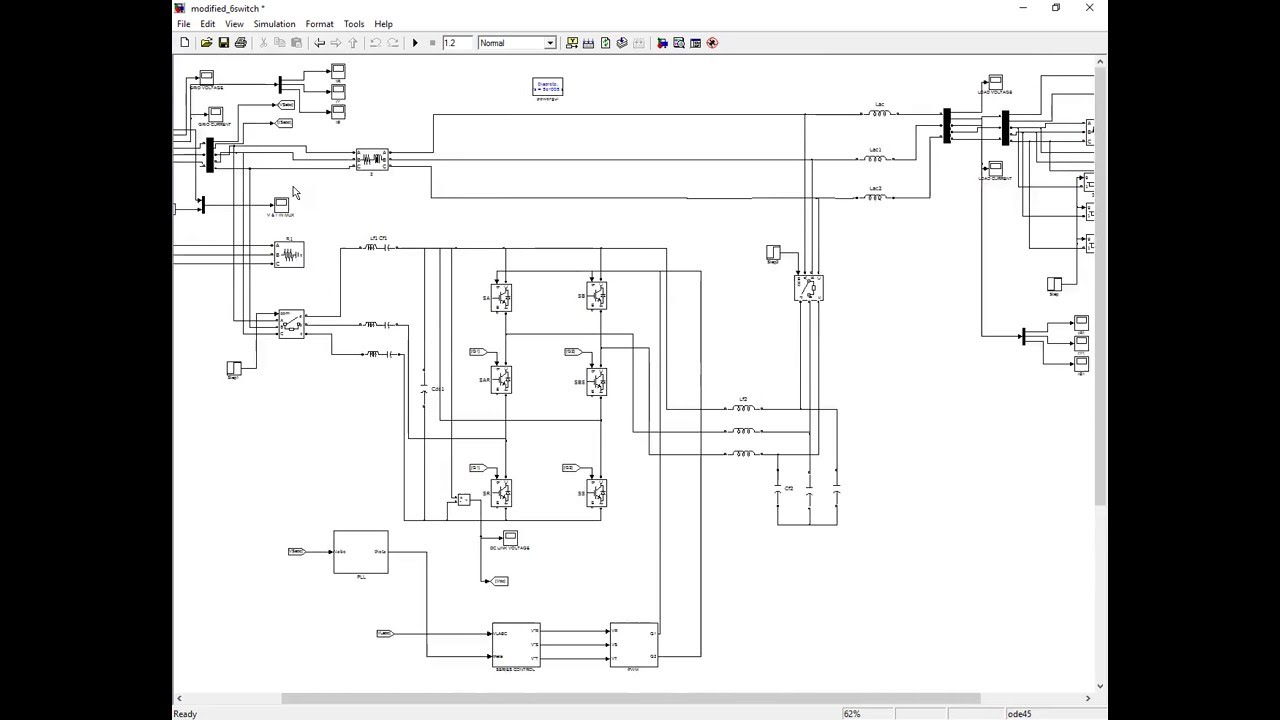The height and width of the screenshot is (720, 1280).
Task: Save the model using the floppy icon
Action: click(224, 43)
